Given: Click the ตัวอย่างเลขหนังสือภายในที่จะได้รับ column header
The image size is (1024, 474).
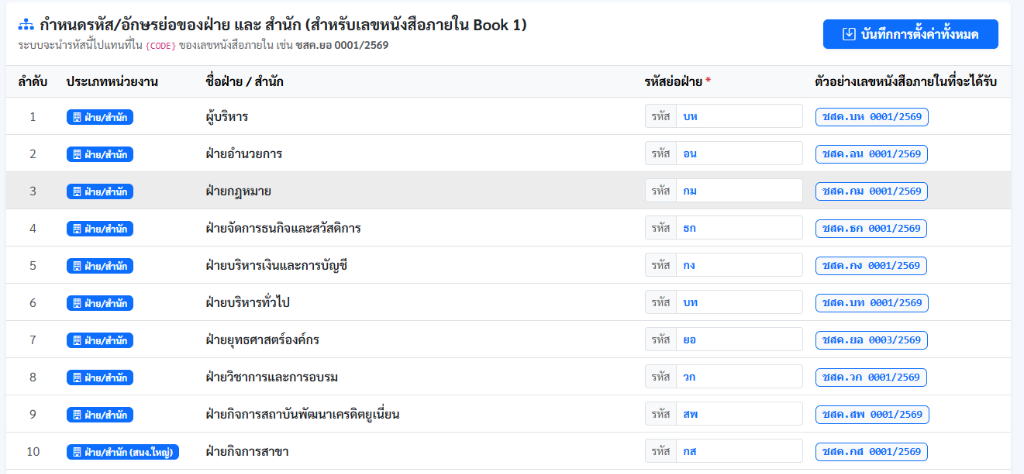Looking at the screenshot, I should coord(906,82).
